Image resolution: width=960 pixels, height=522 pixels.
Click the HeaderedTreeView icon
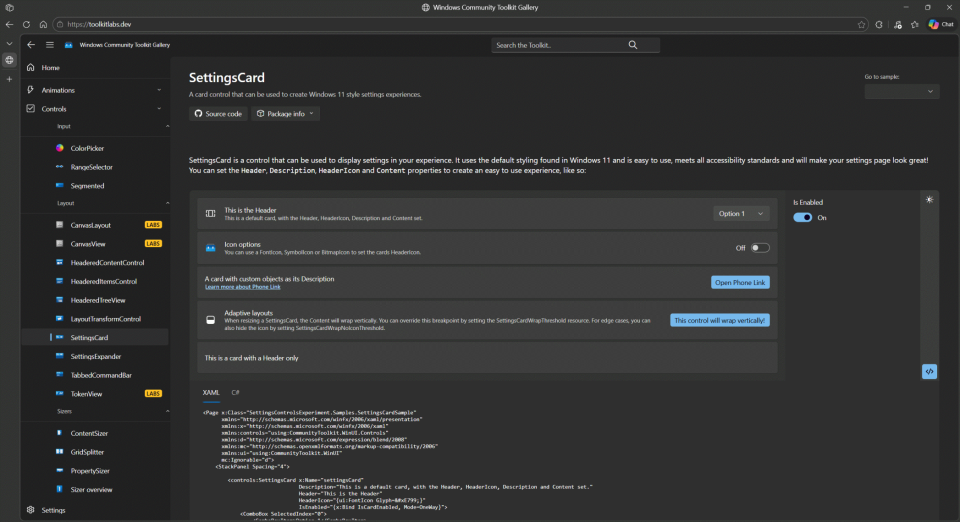click(x=59, y=300)
